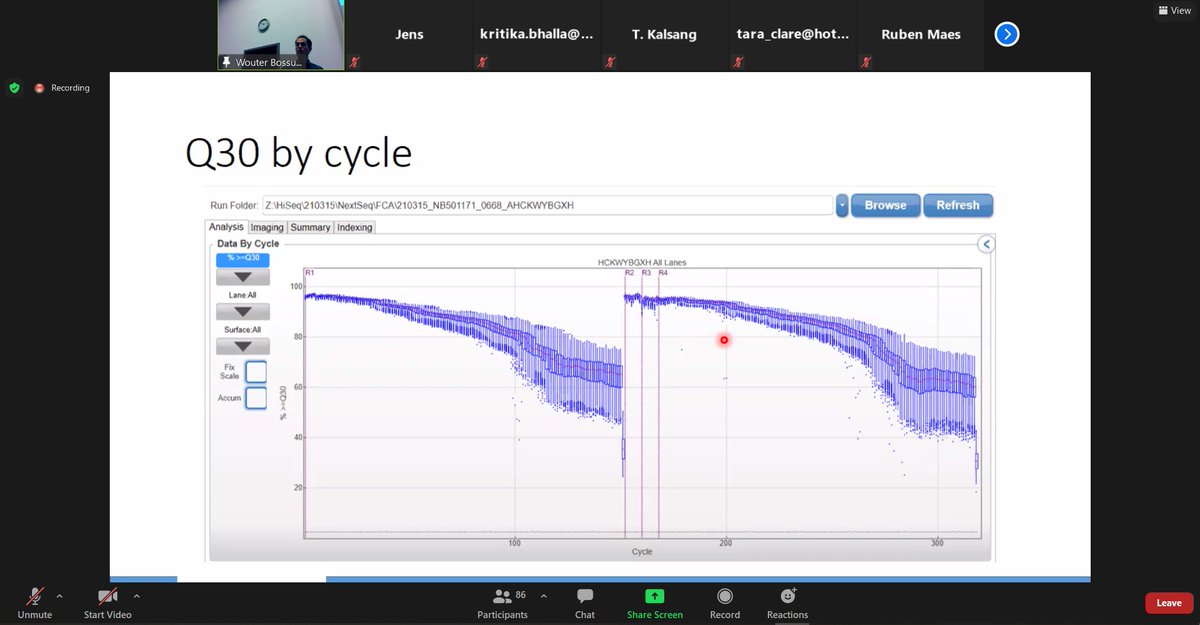The width and height of the screenshot is (1200, 625).
Task: Open metric dropdown under % >=Q30
Action: (x=242, y=277)
